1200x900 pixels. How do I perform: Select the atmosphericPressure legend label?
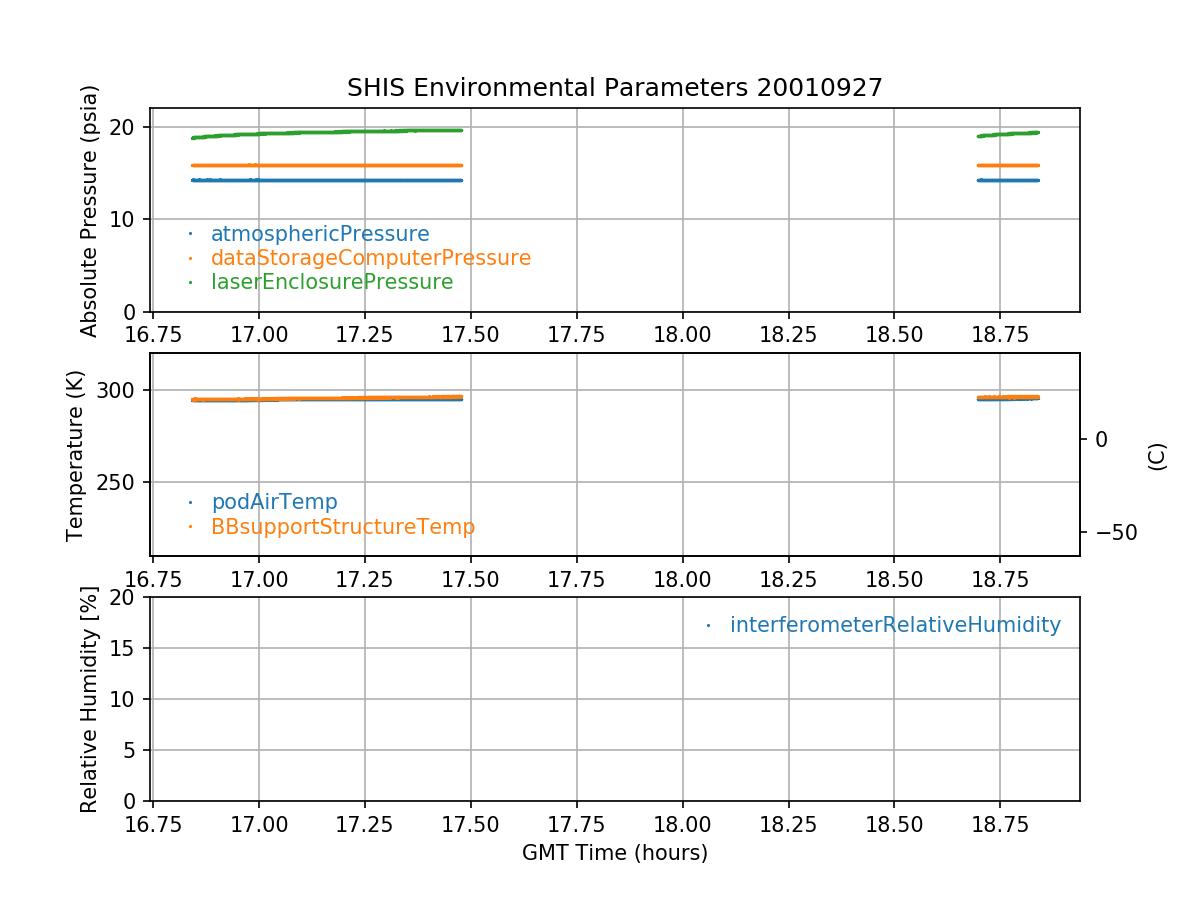[x=319, y=234]
